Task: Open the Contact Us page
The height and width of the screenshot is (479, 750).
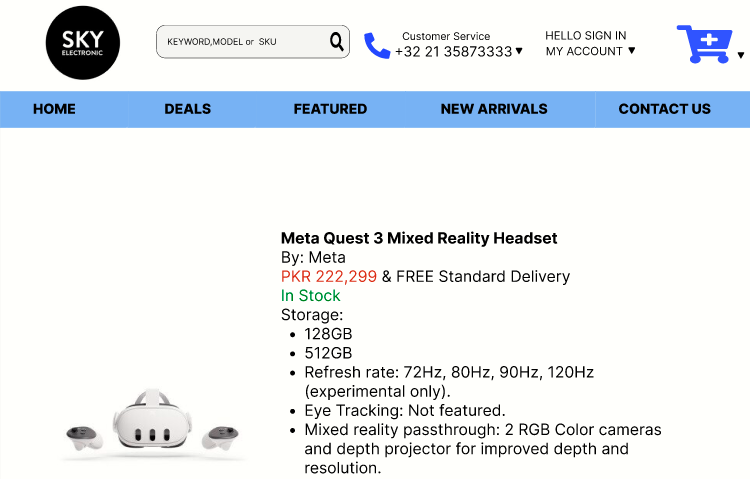Action: click(664, 109)
